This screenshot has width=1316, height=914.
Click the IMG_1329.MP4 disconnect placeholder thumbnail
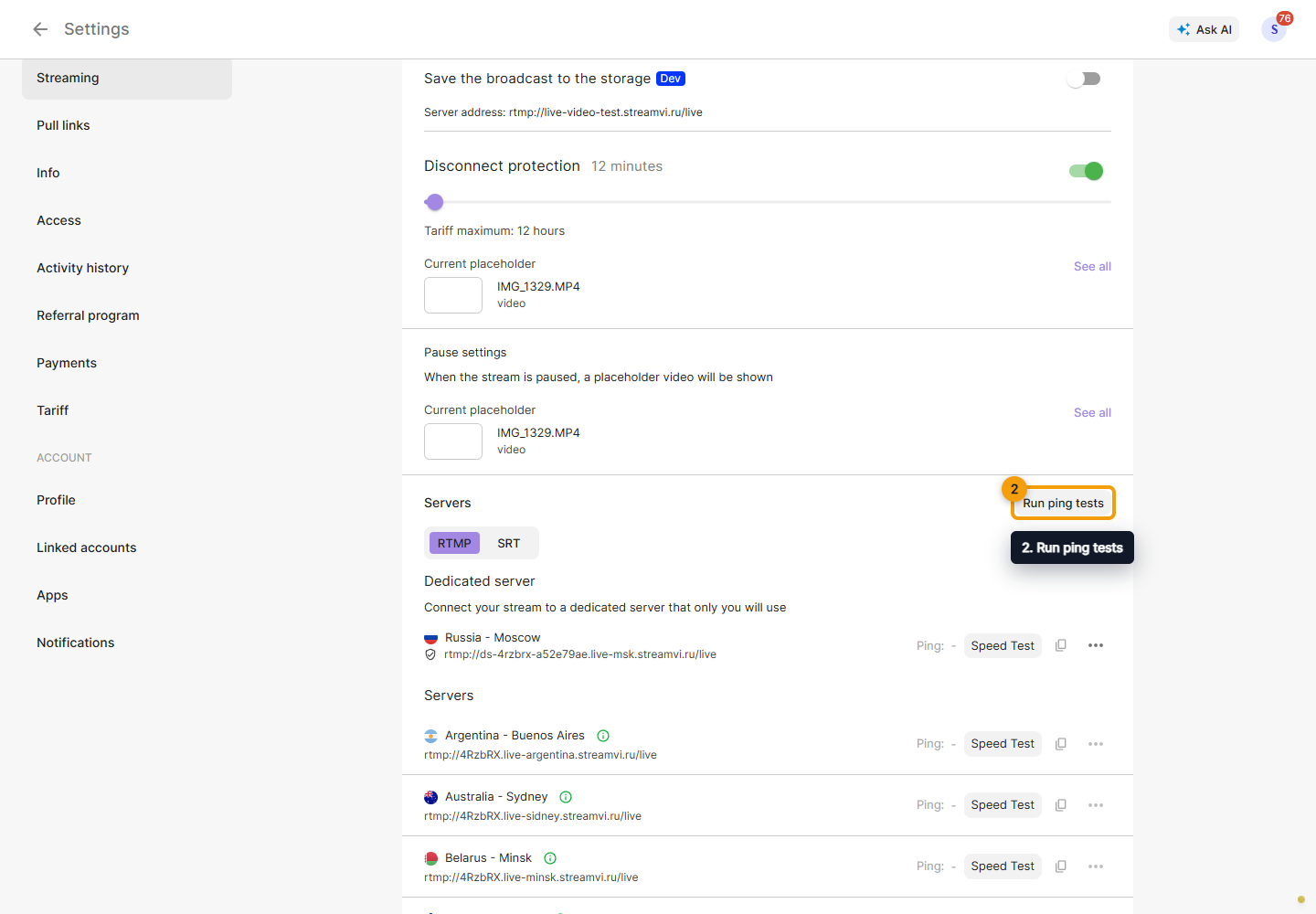pos(453,295)
